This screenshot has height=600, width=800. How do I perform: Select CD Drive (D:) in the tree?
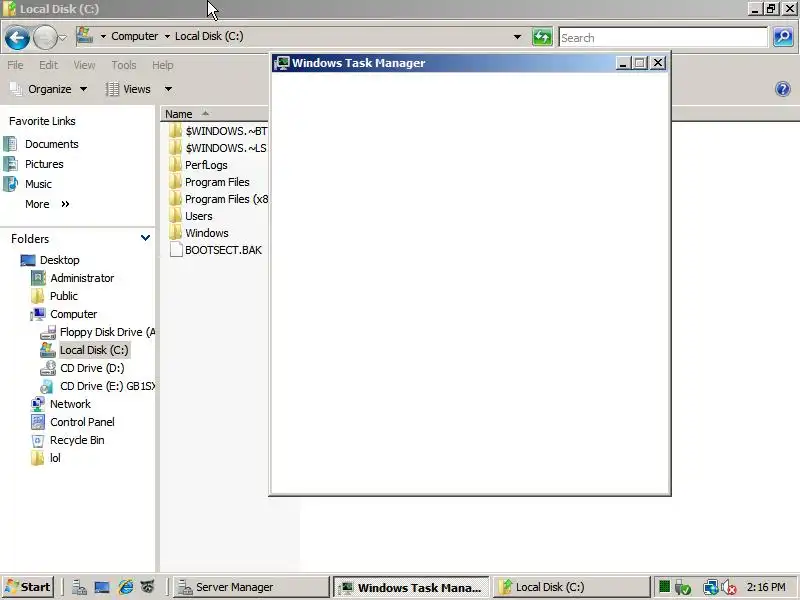(x=92, y=368)
